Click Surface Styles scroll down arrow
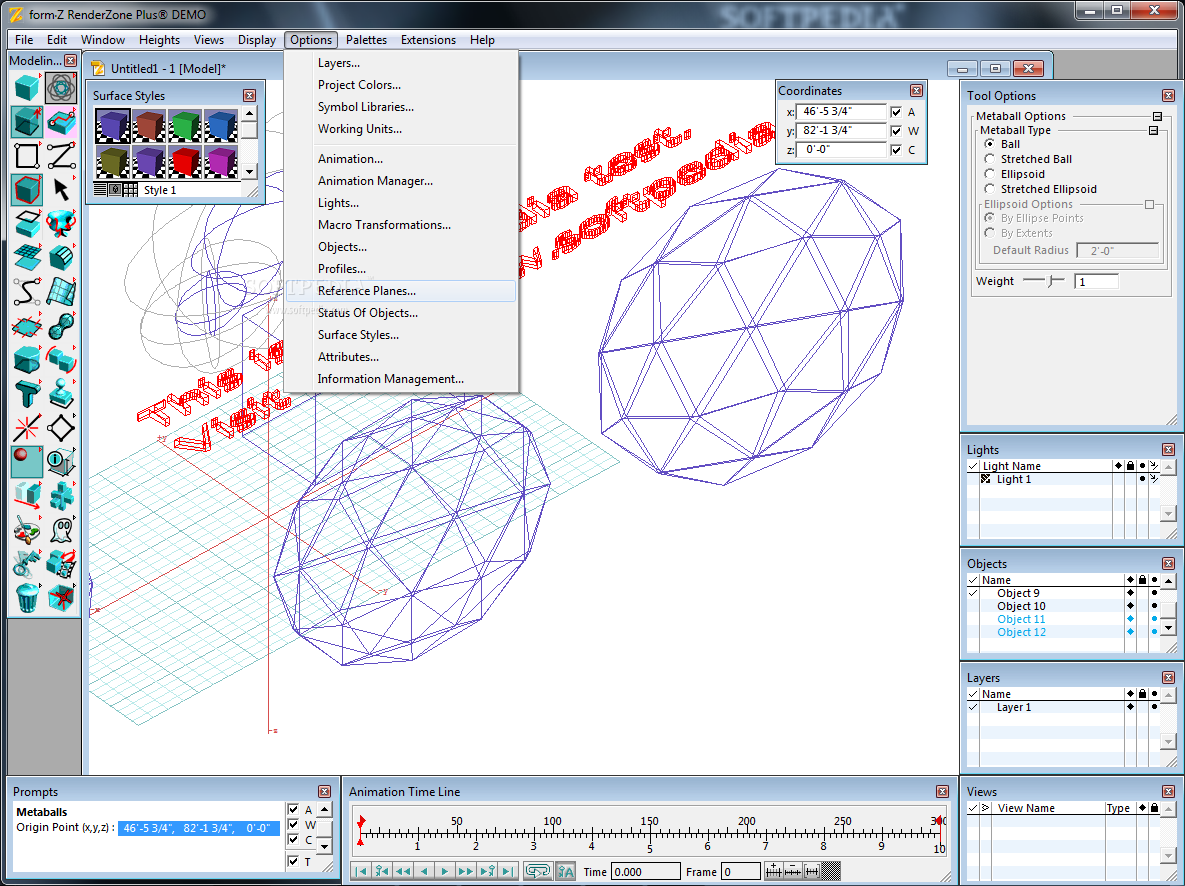 pyautogui.click(x=249, y=172)
